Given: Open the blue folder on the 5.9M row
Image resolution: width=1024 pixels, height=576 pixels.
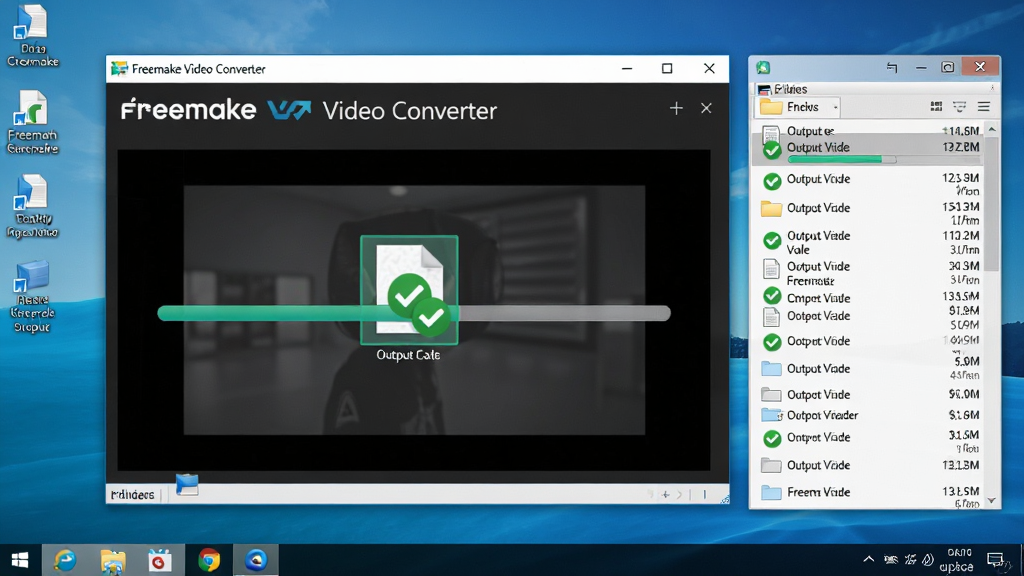Looking at the screenshot, I should click(771, 369).
